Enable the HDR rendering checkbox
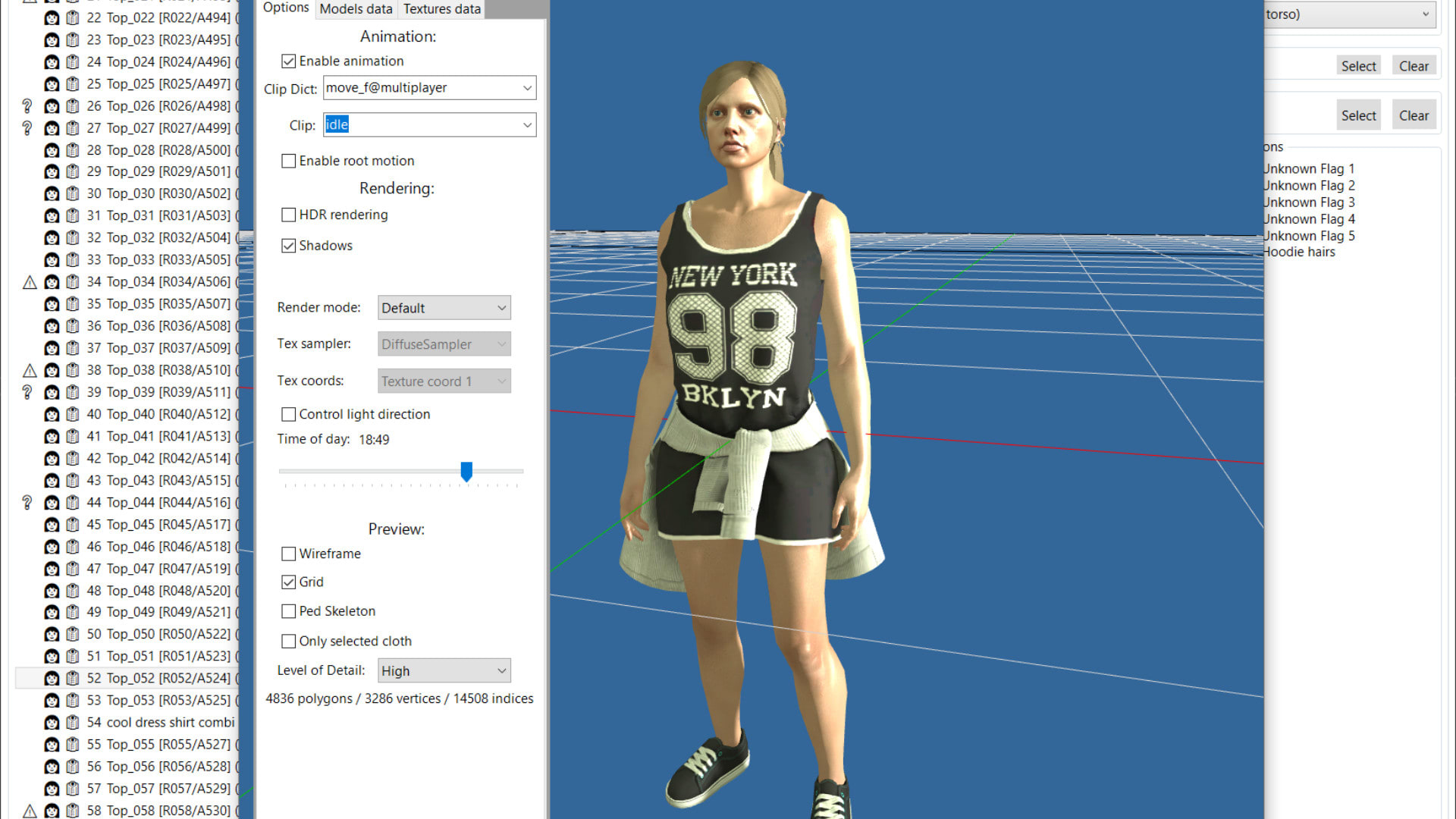 pyautogui.click(x=288, y=215)
